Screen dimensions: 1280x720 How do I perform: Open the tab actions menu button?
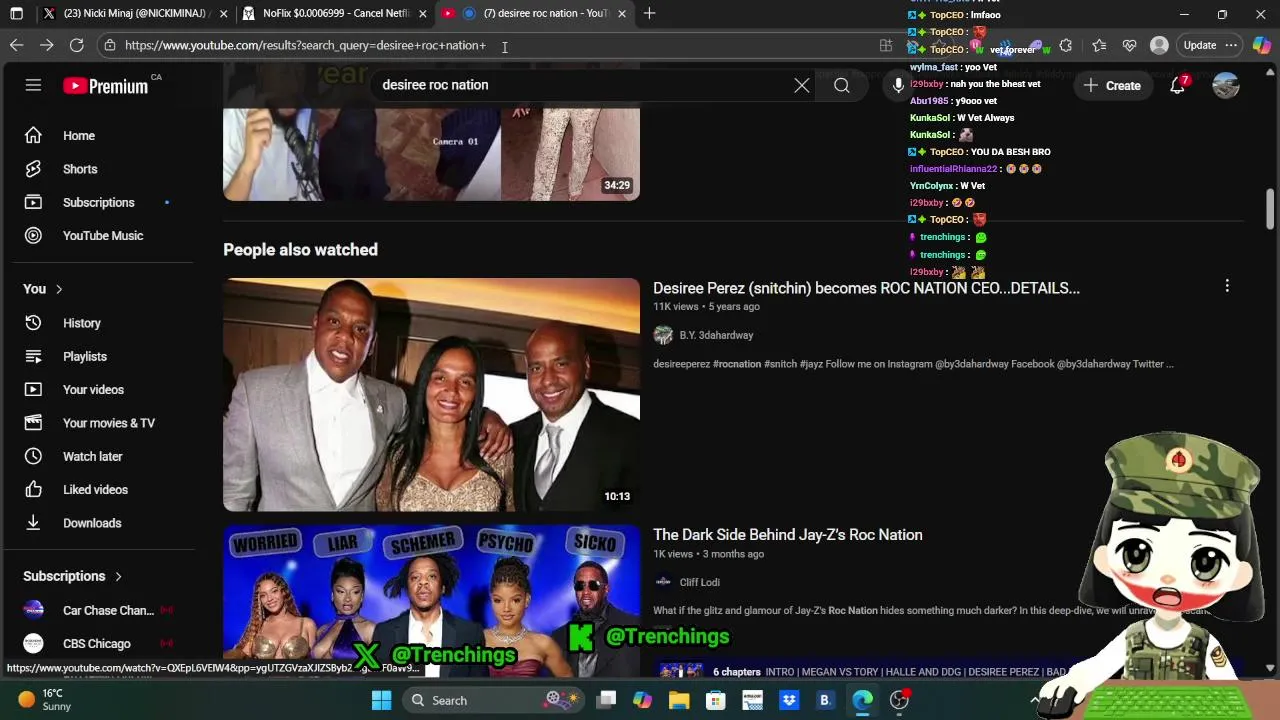coord(16,14)
